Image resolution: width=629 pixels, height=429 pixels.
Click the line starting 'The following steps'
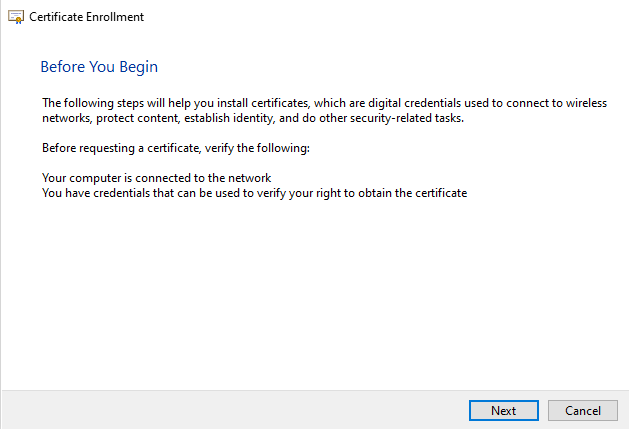coord(325,103)
